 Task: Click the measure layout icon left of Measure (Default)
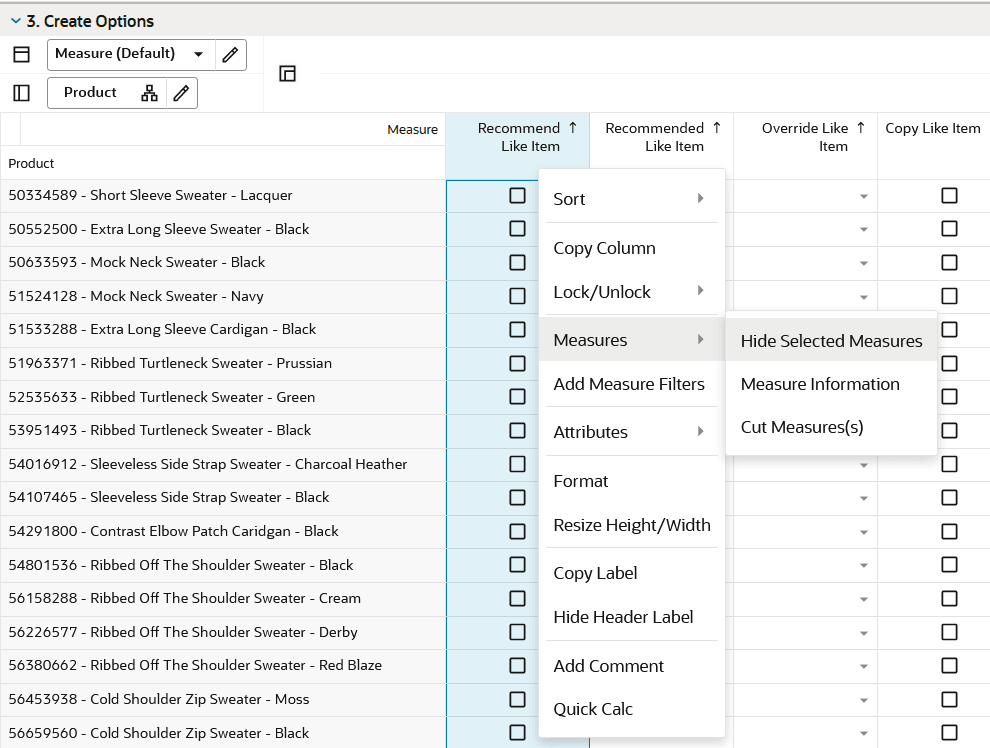21,54
